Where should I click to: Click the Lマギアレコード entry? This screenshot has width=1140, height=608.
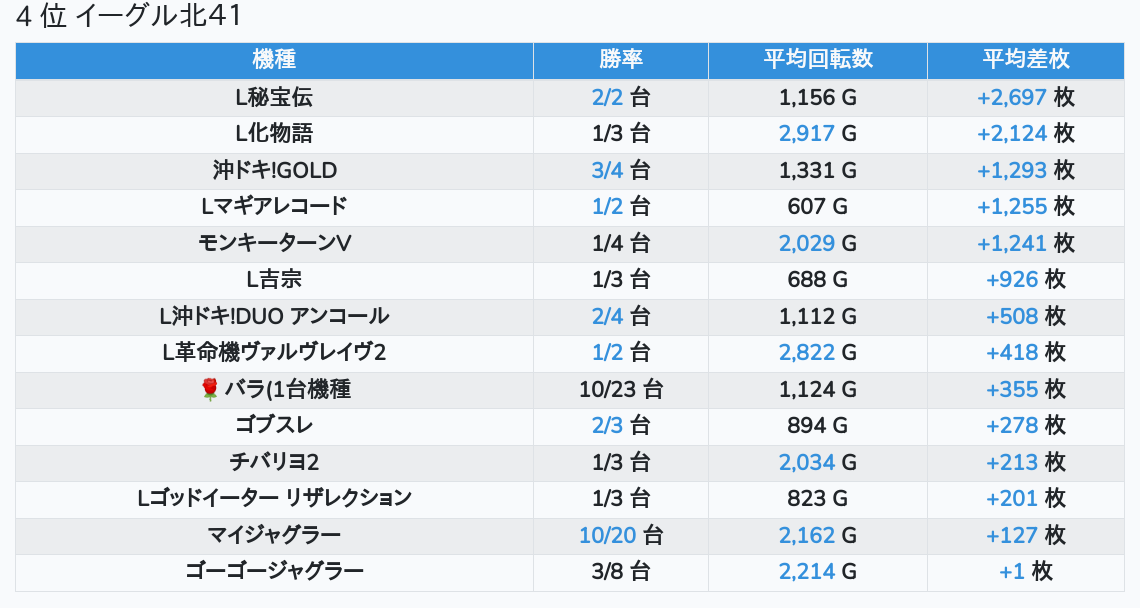pyautogui.click(x=274, y=207)
